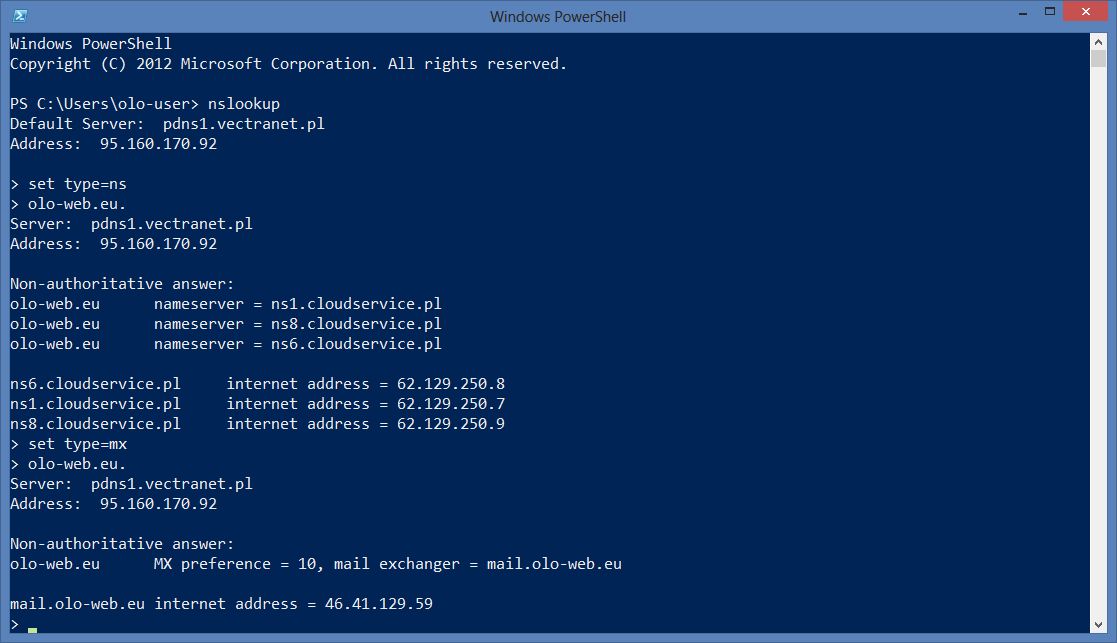Open the PowerShell system menu icon
The image size is (1117, 643).
coord(20,16)
